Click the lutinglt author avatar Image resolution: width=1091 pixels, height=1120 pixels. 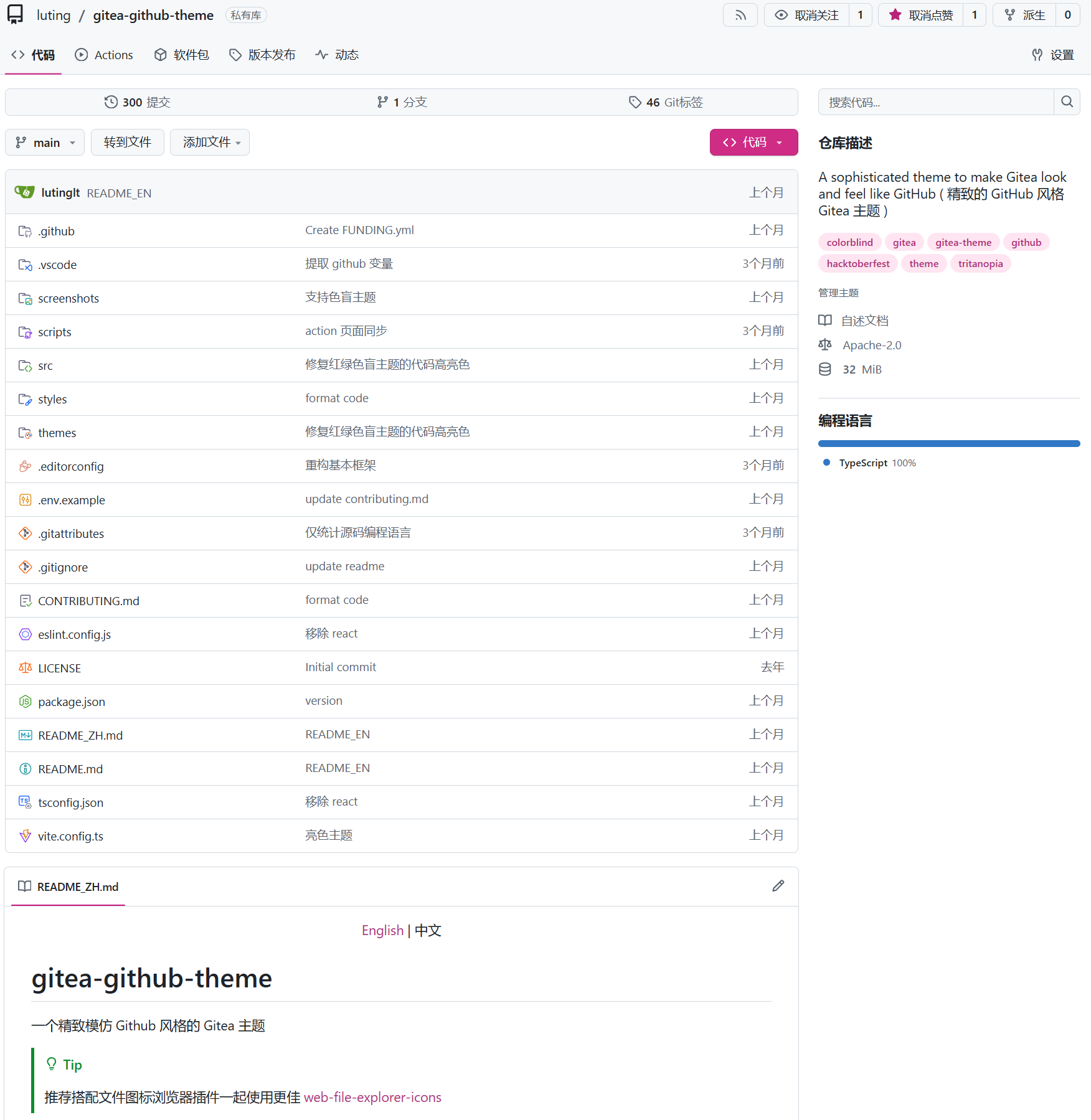(25, 192)
